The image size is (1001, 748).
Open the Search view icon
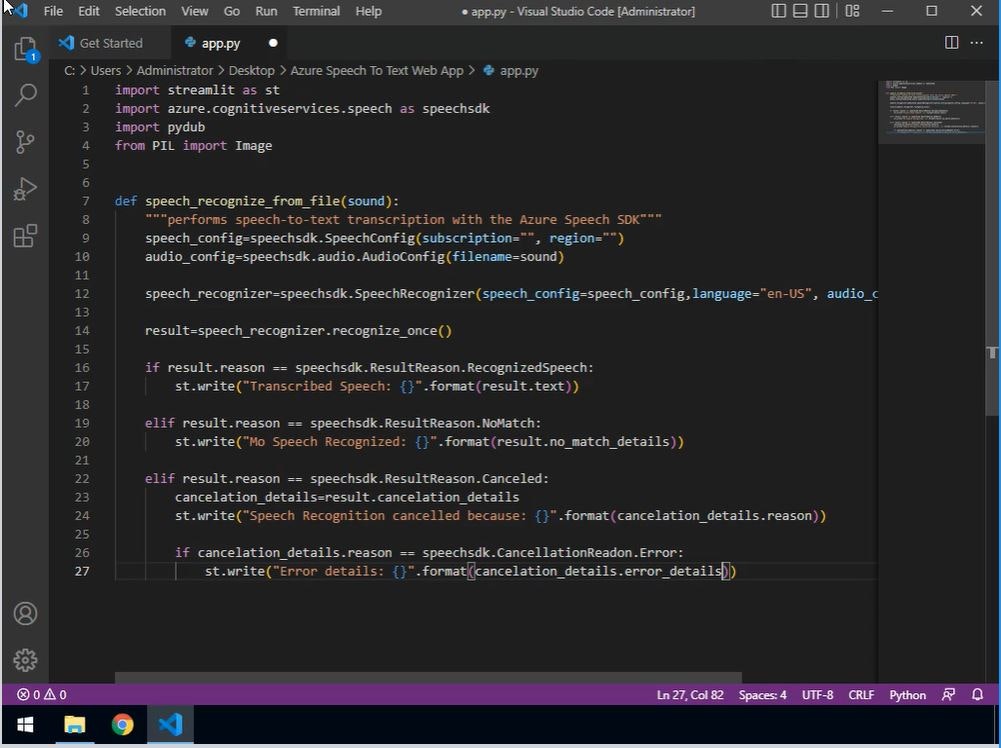pyautogui.click(x=25, y=95)
